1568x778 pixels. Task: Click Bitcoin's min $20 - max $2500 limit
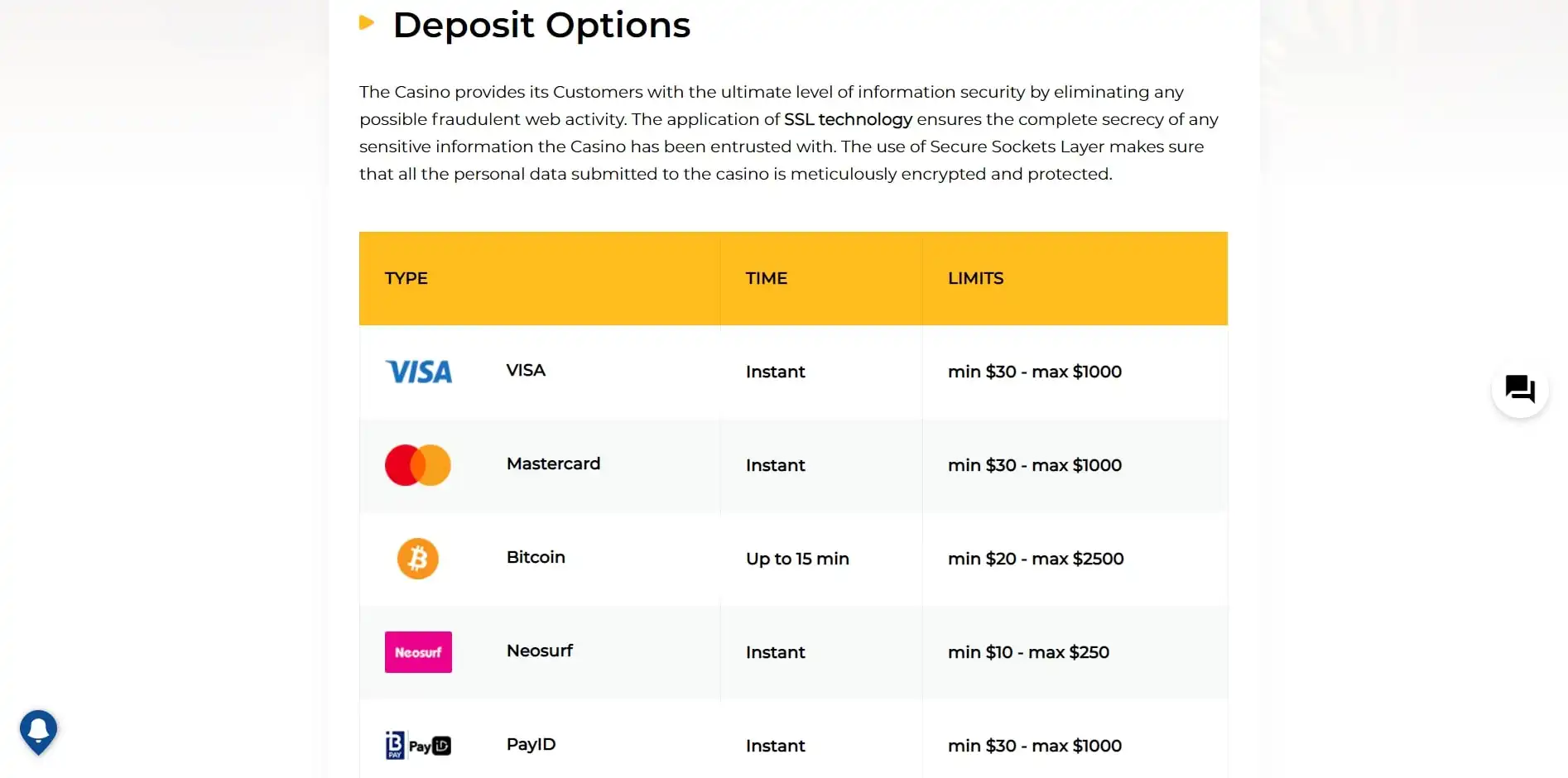(1036, 559)
